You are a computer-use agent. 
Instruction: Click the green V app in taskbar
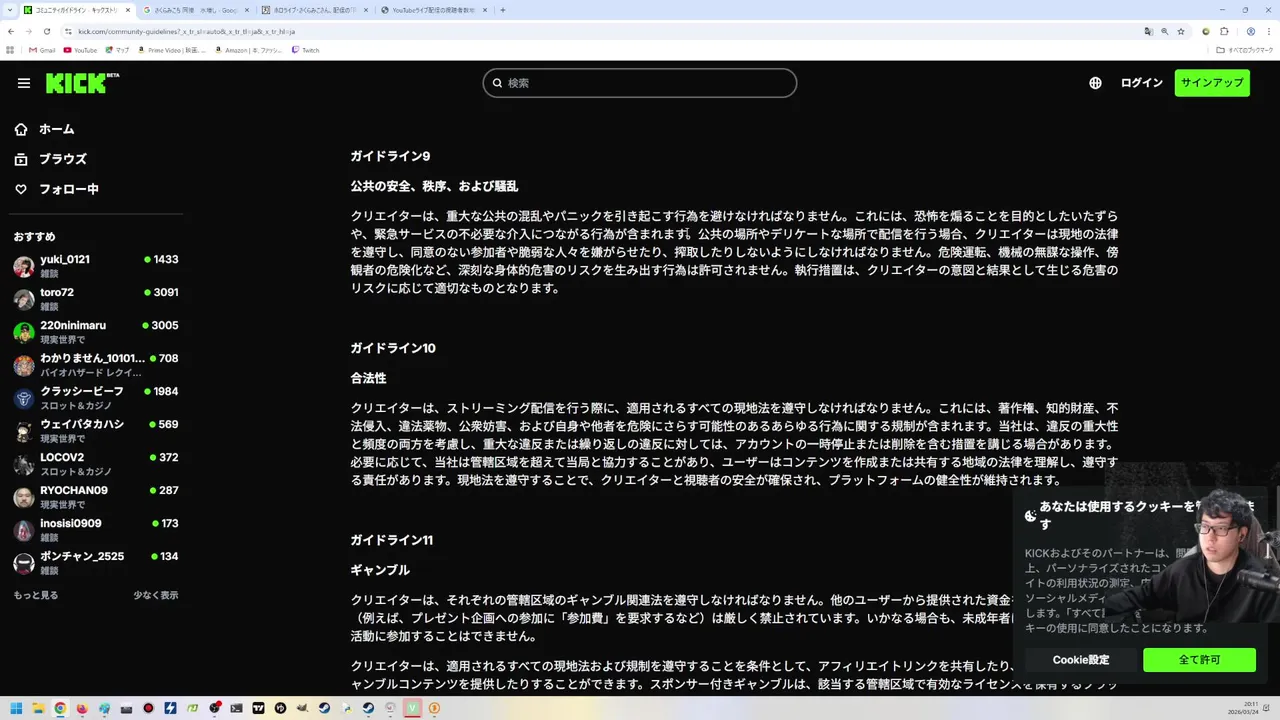coord(412,708)
